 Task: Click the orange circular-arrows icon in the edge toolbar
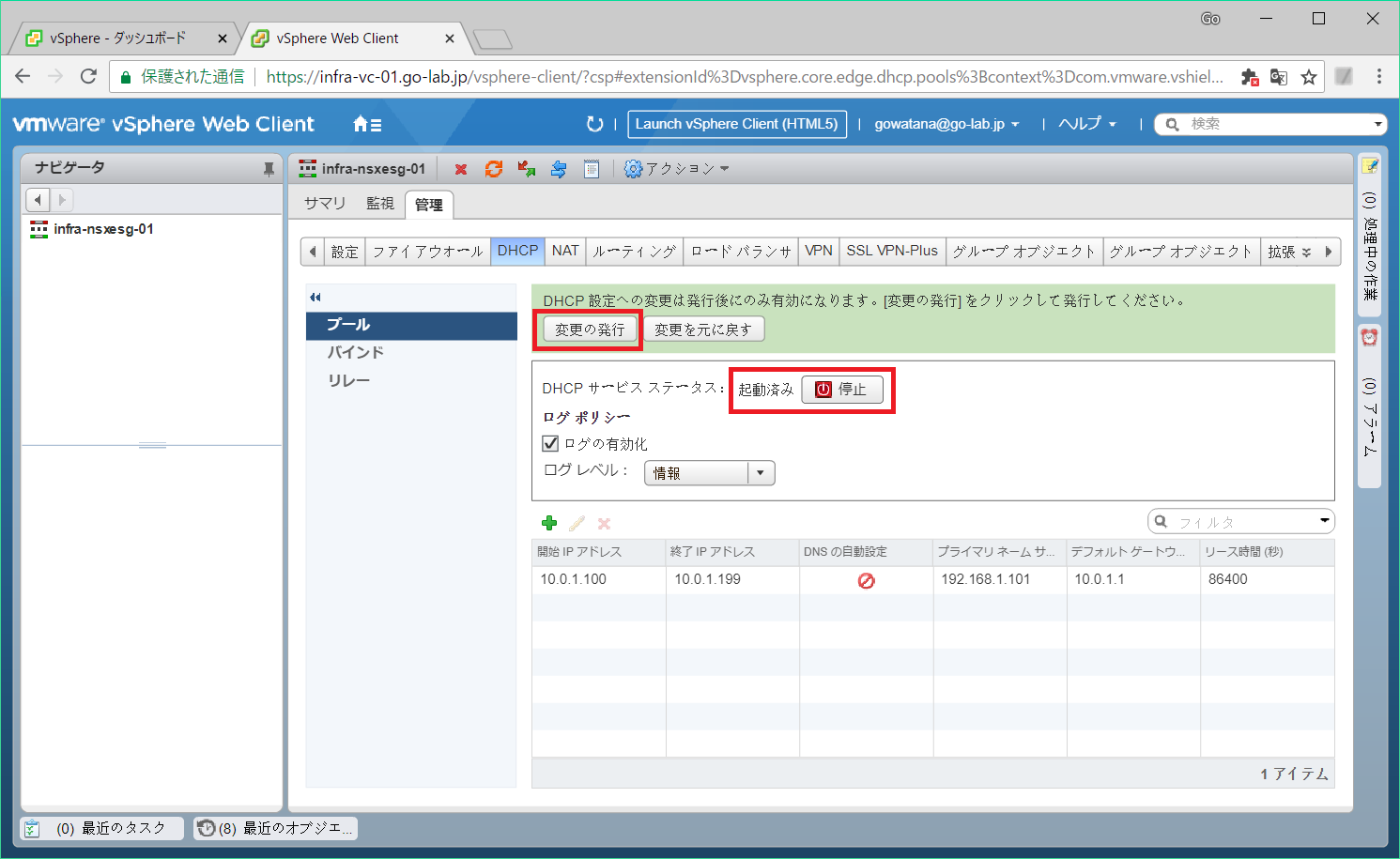click(x=494, y=169)
